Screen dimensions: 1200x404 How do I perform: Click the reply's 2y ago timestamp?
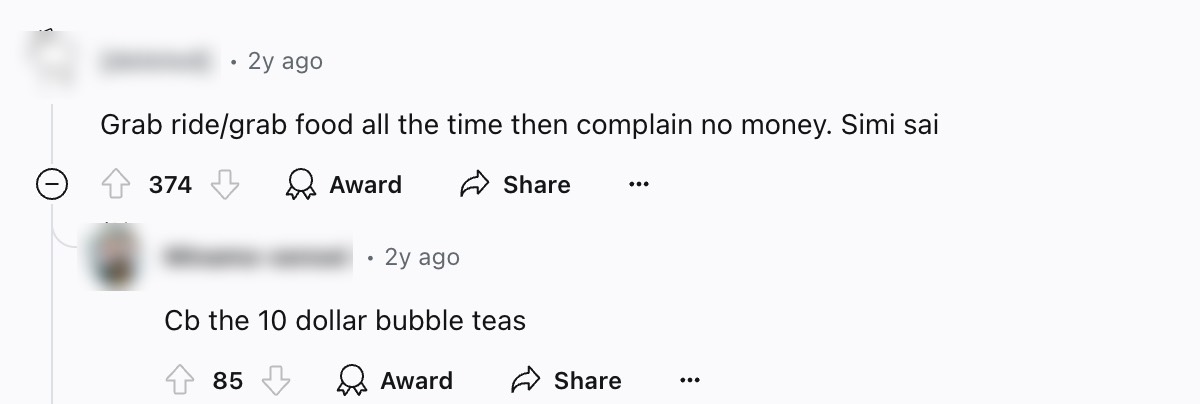pyautogui.click(x=422, y=258)
